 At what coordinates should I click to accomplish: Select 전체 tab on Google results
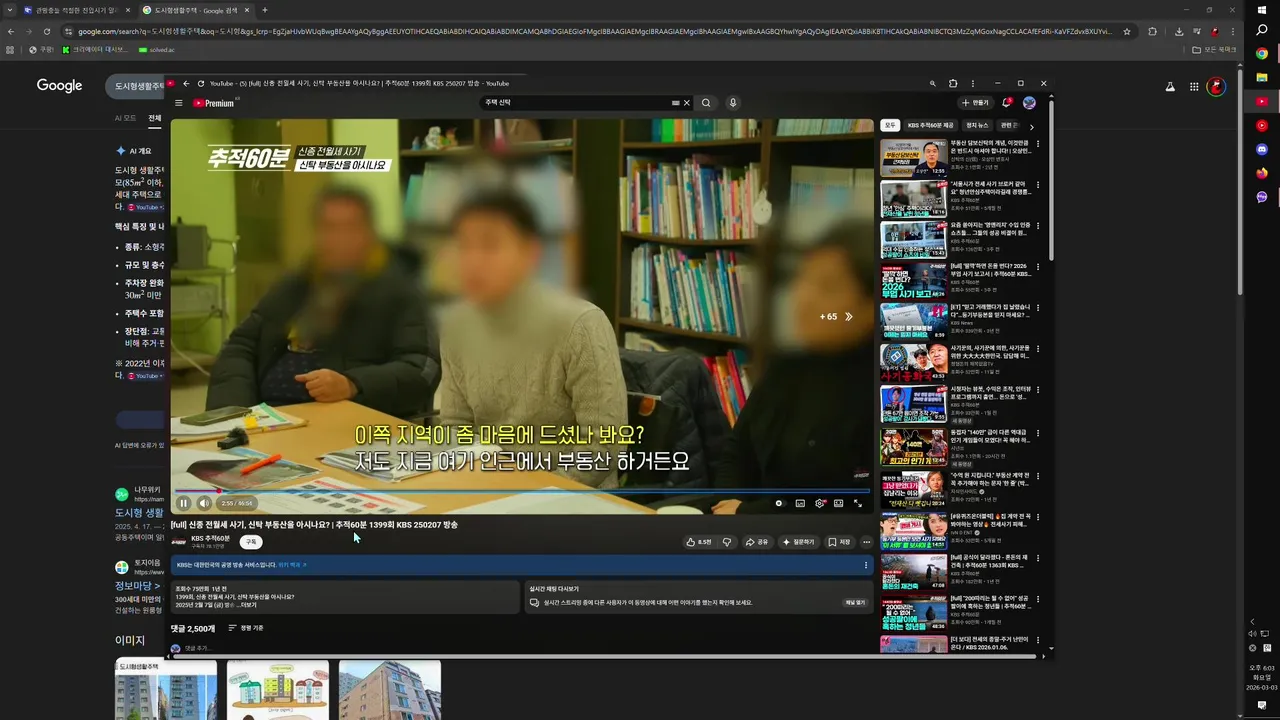(155, 118)
